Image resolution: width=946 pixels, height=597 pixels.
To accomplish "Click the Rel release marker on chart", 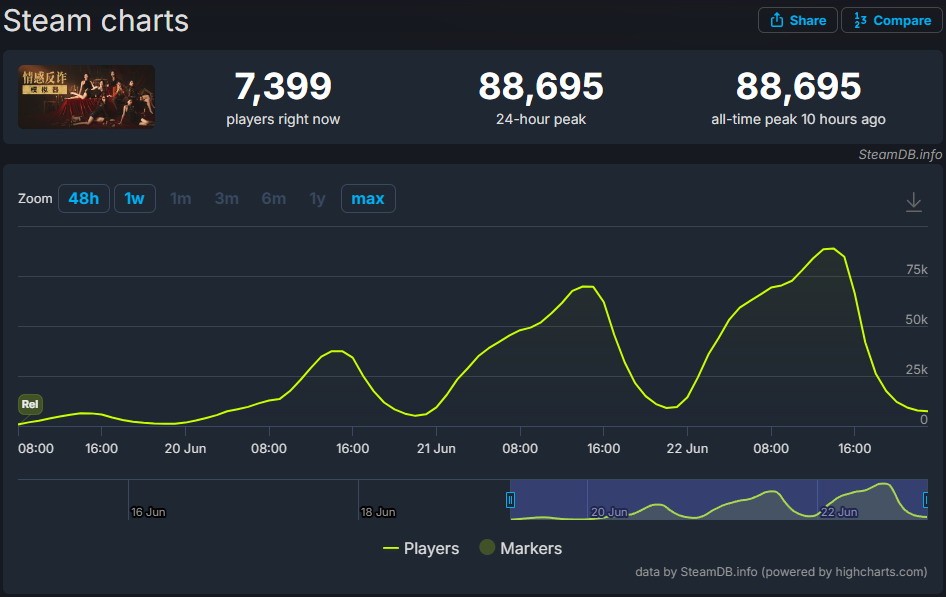I will [30, 405].
